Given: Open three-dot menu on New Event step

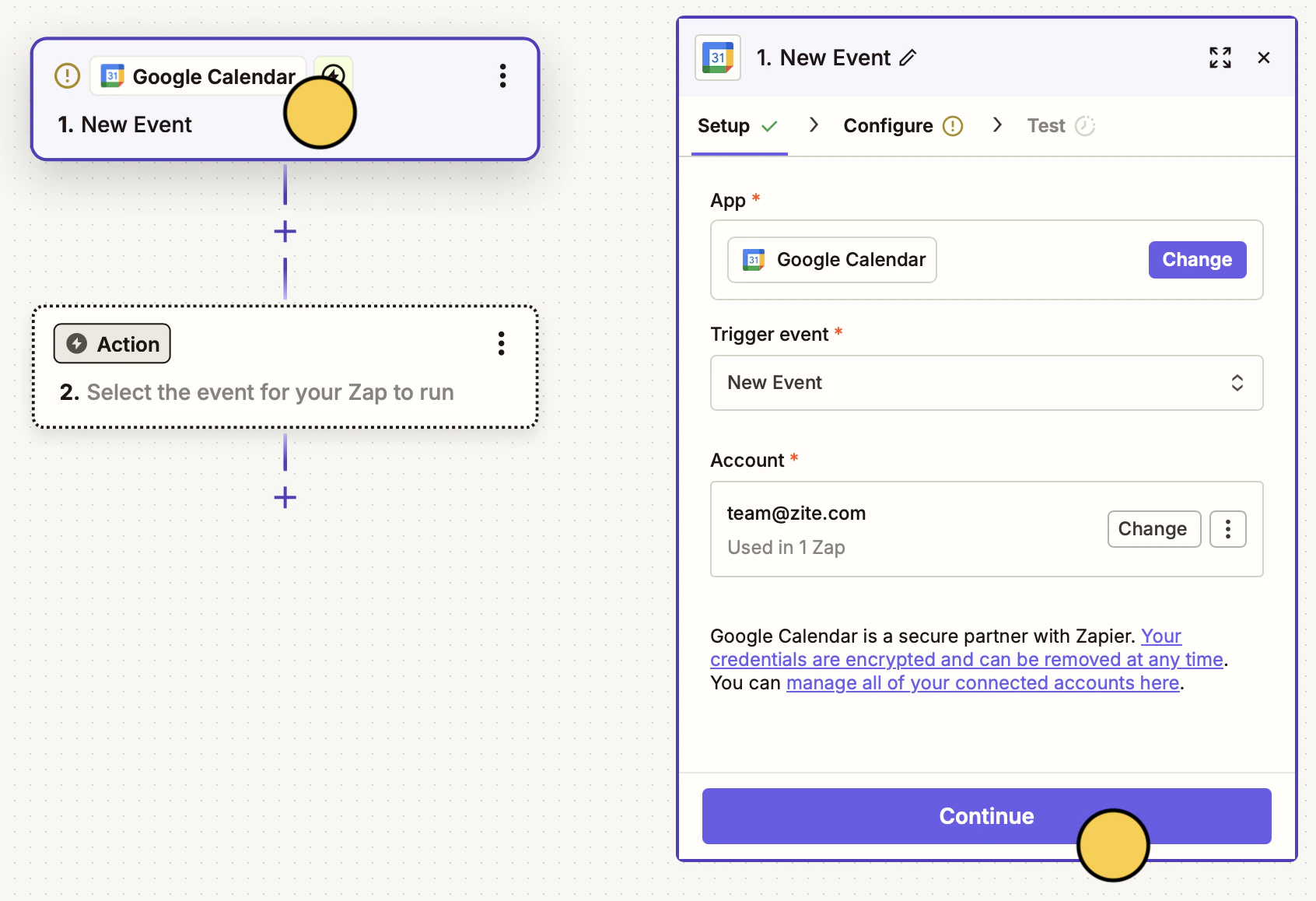Looking at the screenshot, I should point(502,76).
